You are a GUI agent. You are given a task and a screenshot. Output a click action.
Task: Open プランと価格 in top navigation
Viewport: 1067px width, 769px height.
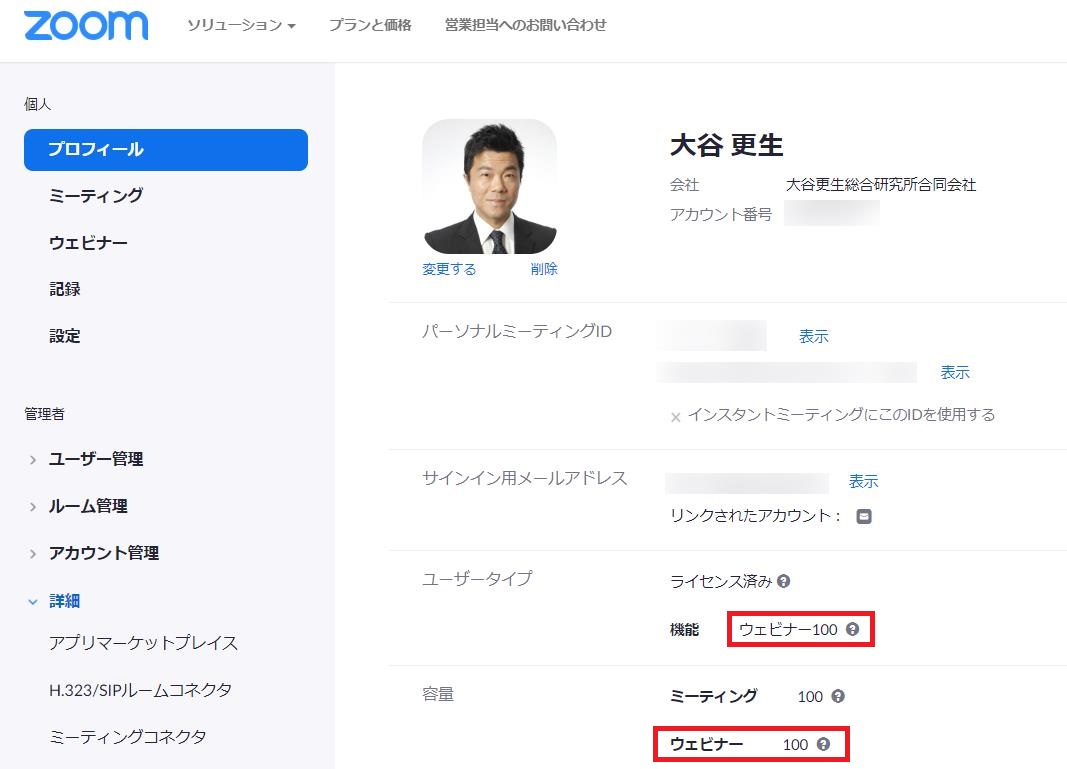click(x=370, y=25)
